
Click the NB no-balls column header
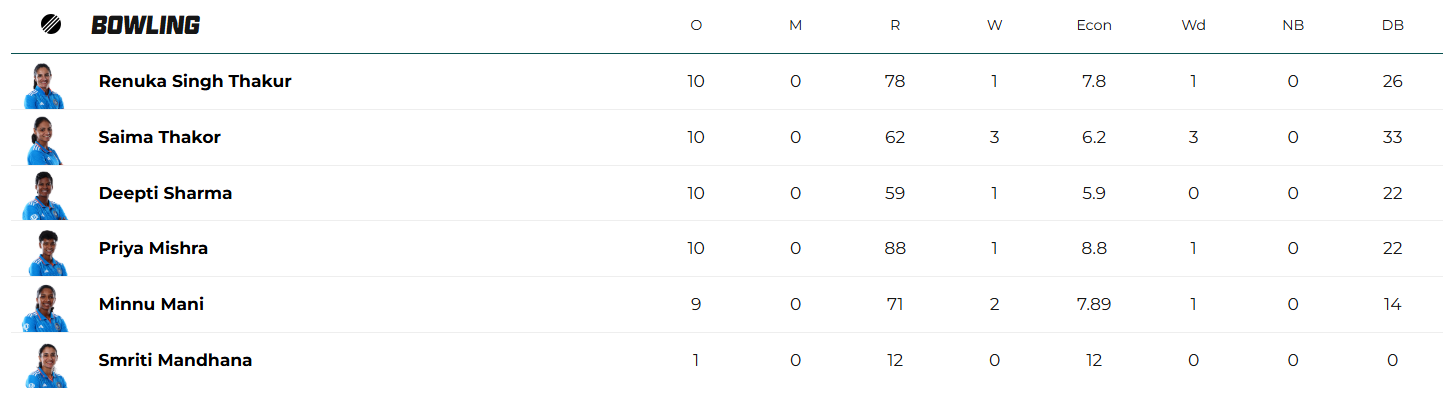pyautogui.click(x=1293, y=26)
